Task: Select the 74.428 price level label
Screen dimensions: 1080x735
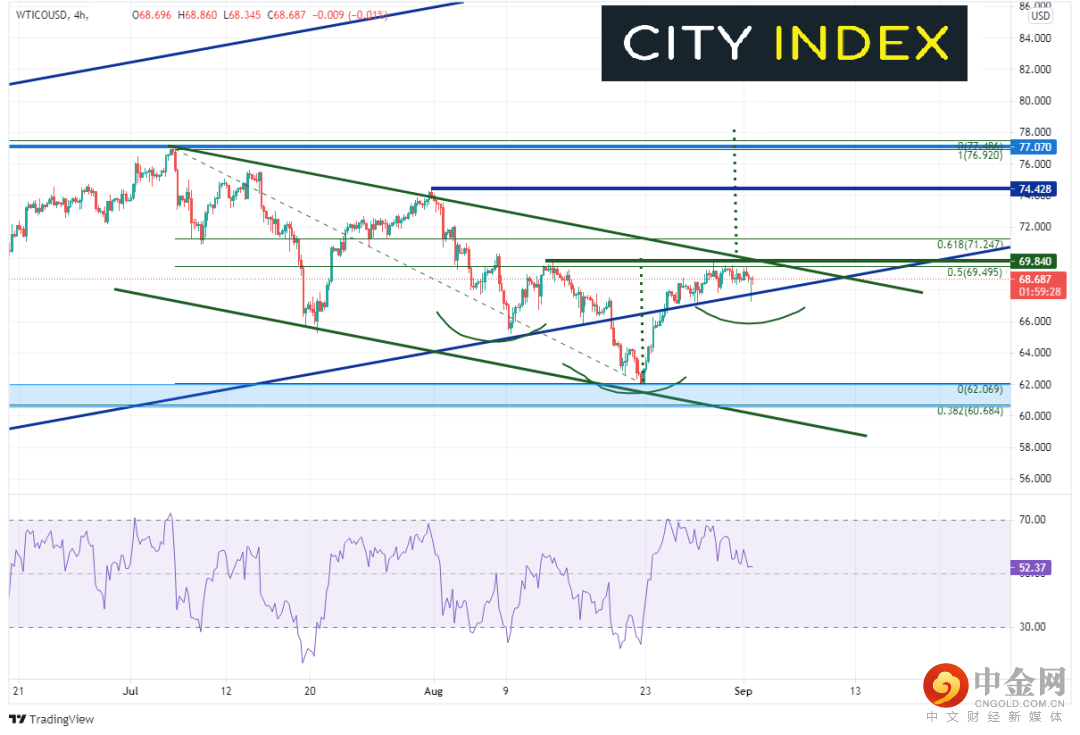Action: [1035, 189]
